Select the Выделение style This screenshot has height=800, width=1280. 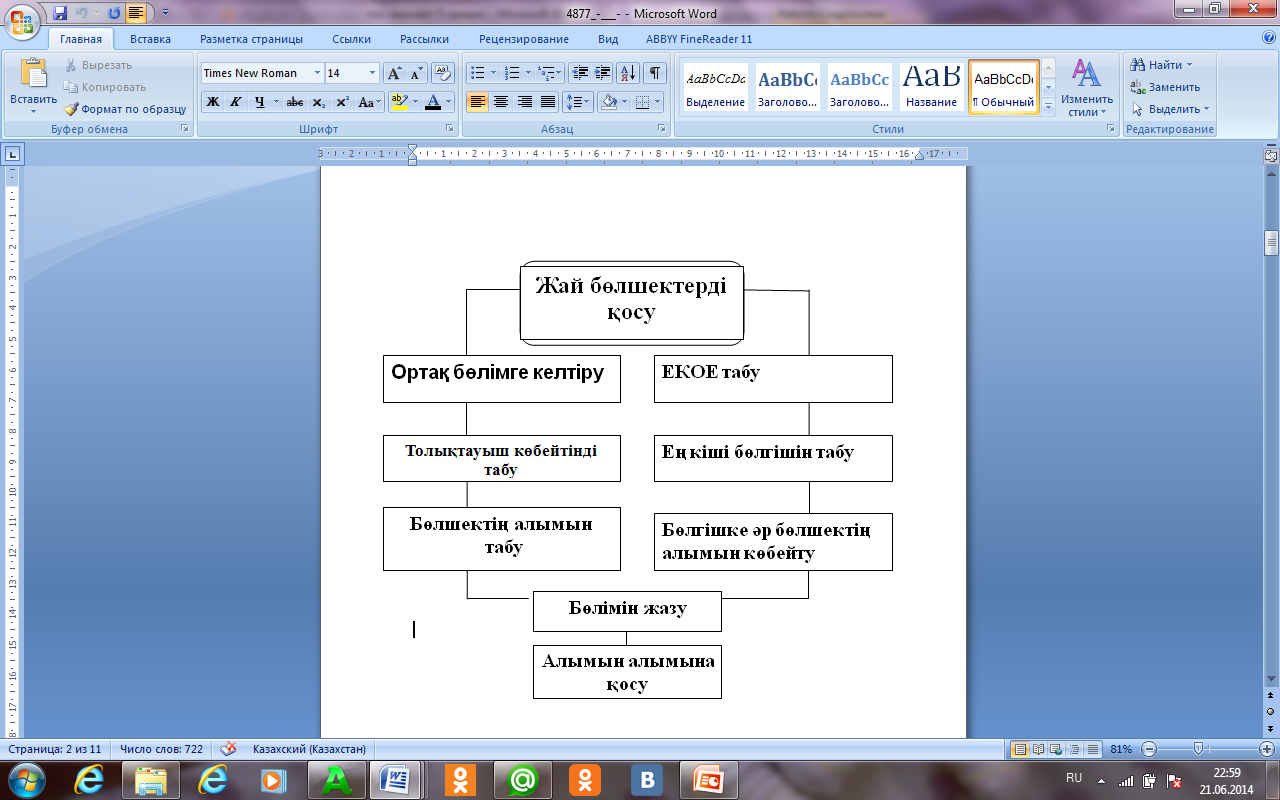[x=716, y=87]
